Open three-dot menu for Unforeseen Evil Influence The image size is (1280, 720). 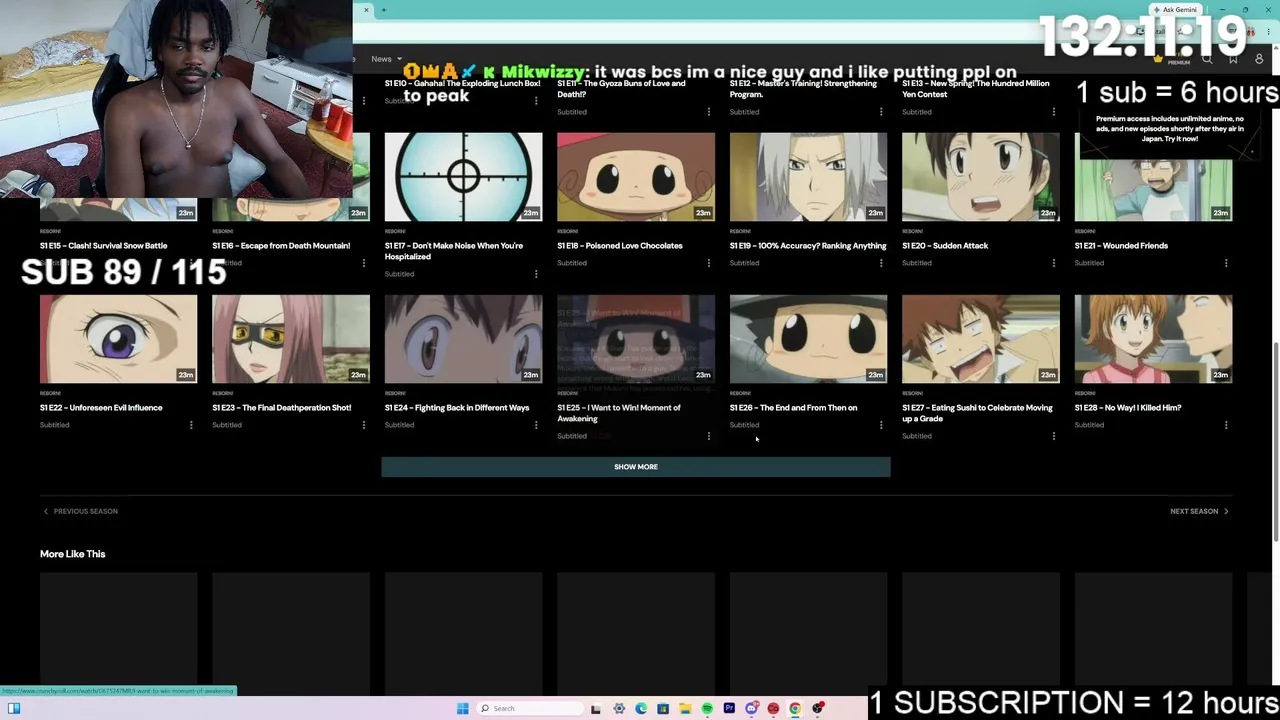191,425
